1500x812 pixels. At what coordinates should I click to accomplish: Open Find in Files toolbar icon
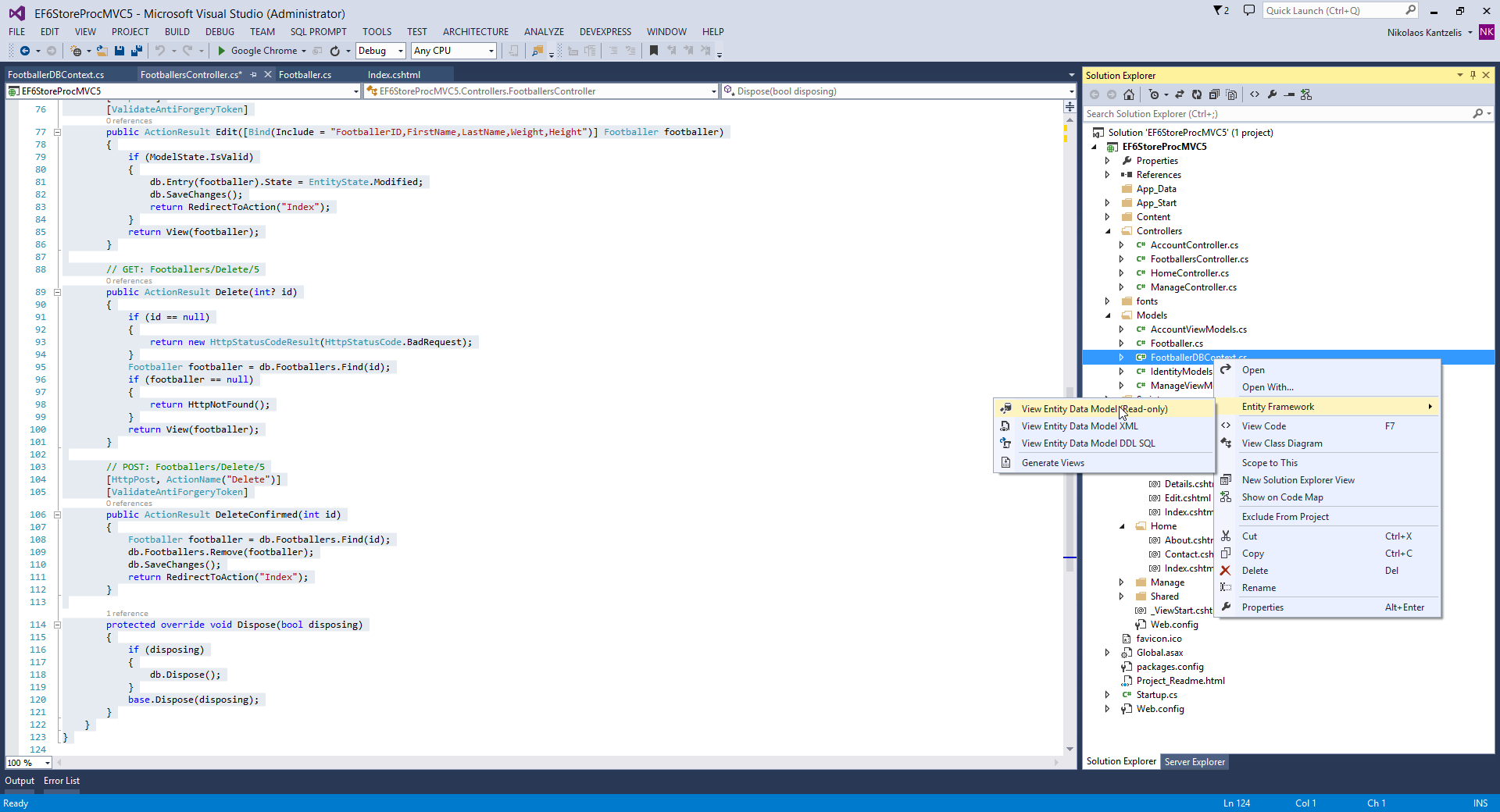point(537,51)
